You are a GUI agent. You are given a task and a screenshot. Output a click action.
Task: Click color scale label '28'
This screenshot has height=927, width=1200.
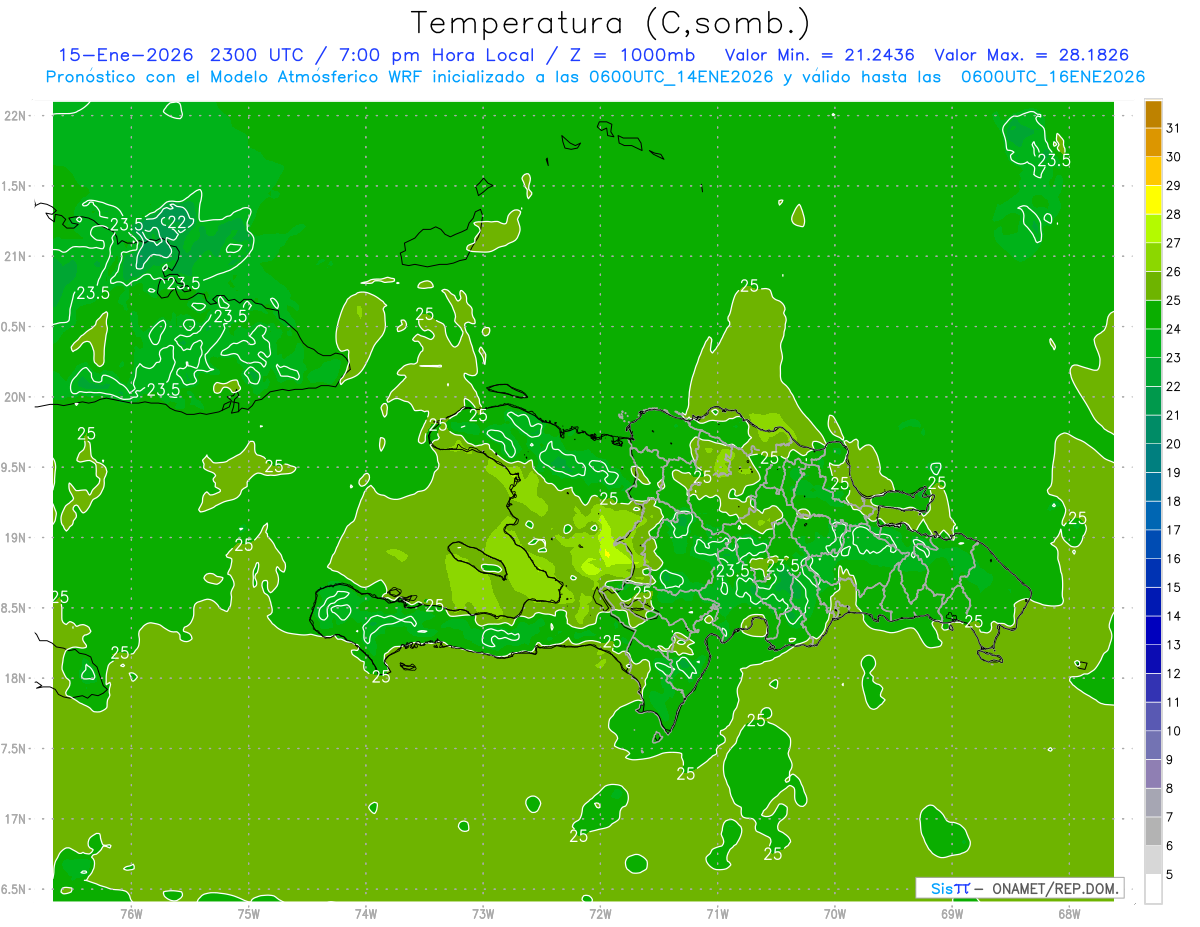click(1173, 214)
